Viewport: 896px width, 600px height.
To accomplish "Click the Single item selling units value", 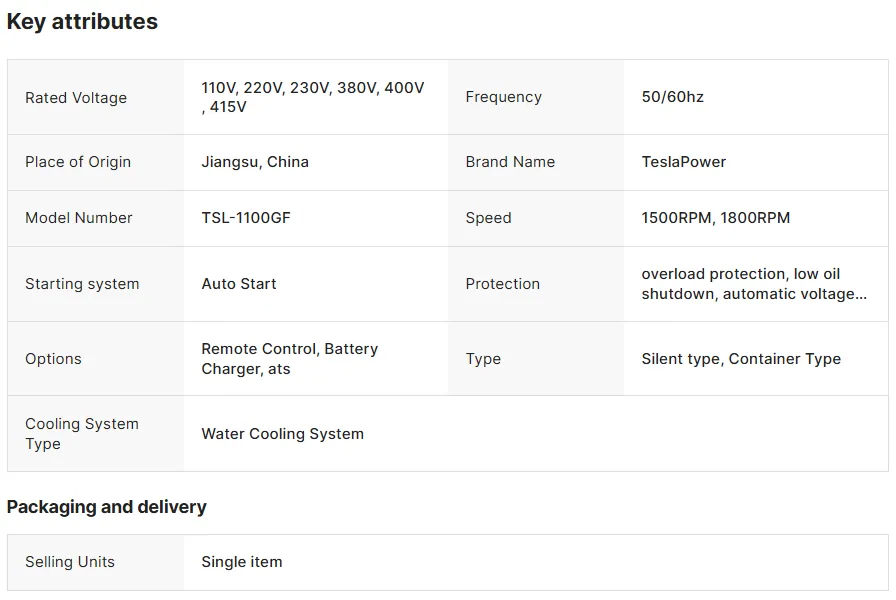I will 242,562.
